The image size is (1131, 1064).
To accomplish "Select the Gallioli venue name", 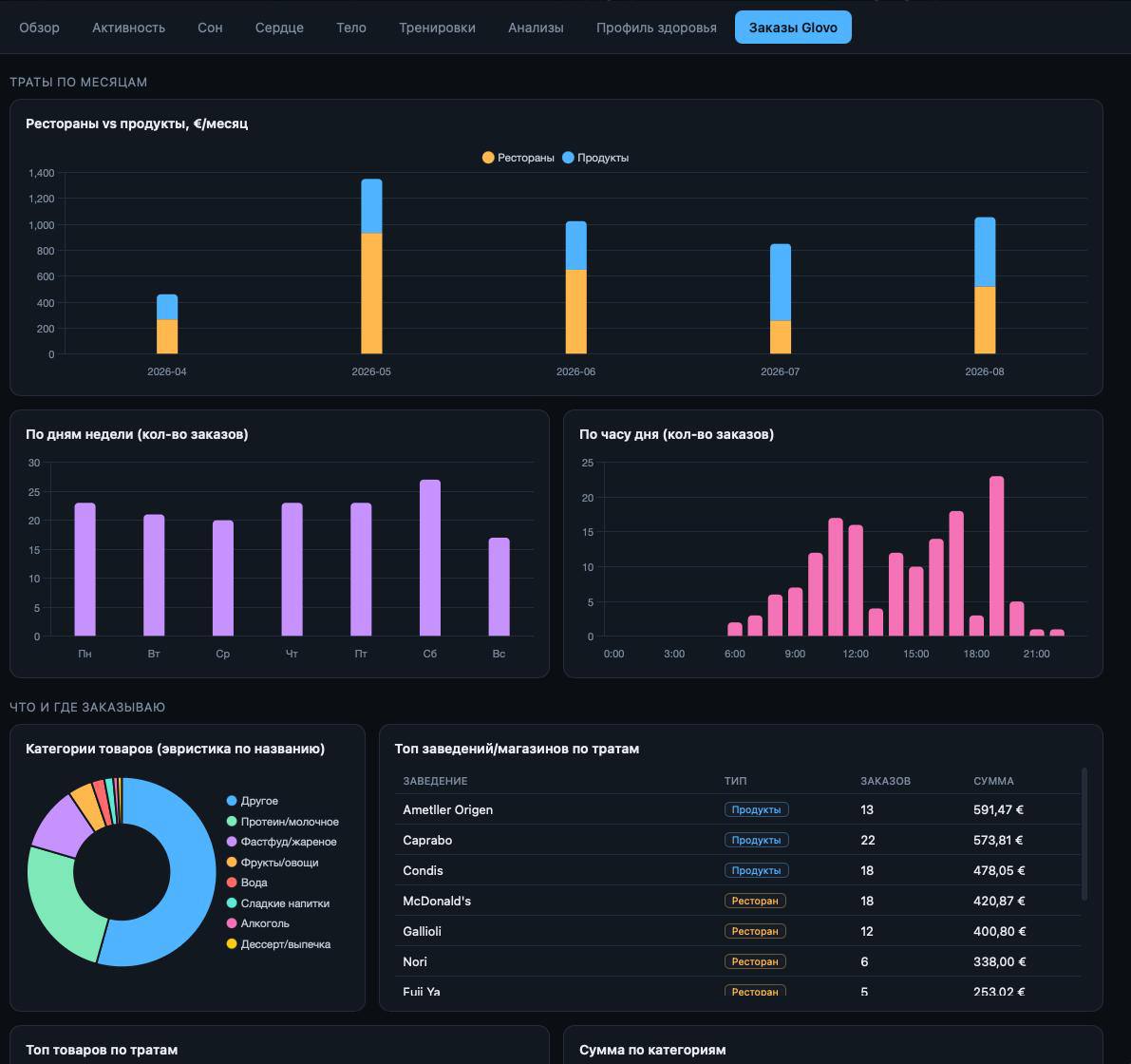I will click(422, 931).
